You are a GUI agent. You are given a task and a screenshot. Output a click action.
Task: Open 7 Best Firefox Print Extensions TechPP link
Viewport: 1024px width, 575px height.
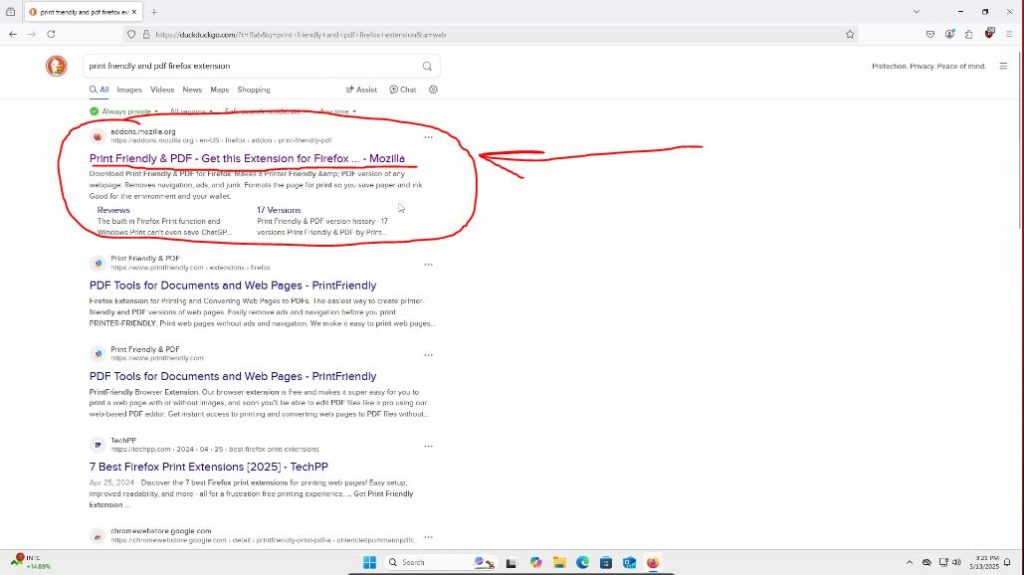pyautogui.click(x=208, y=467)
